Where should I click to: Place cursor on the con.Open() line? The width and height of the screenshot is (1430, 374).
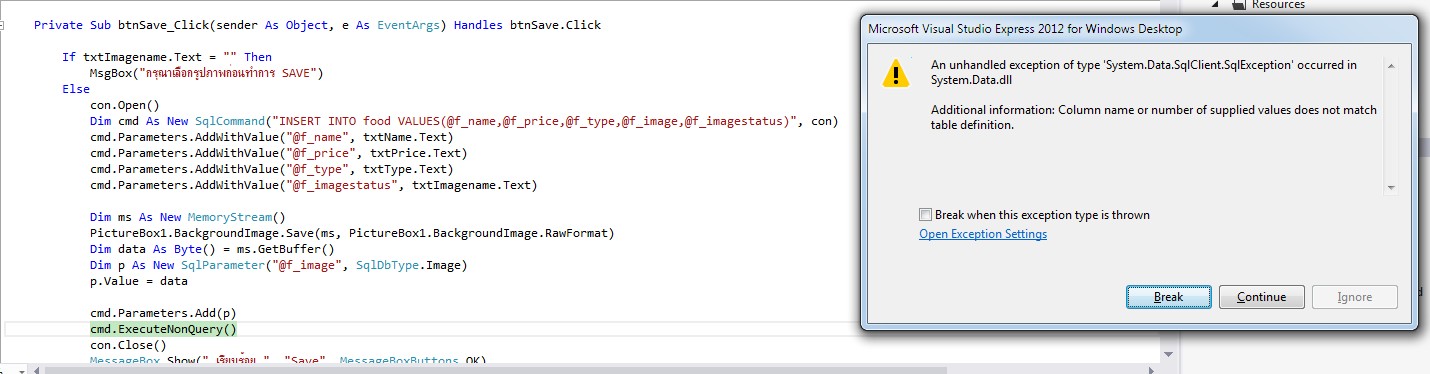tap(125, 105)
